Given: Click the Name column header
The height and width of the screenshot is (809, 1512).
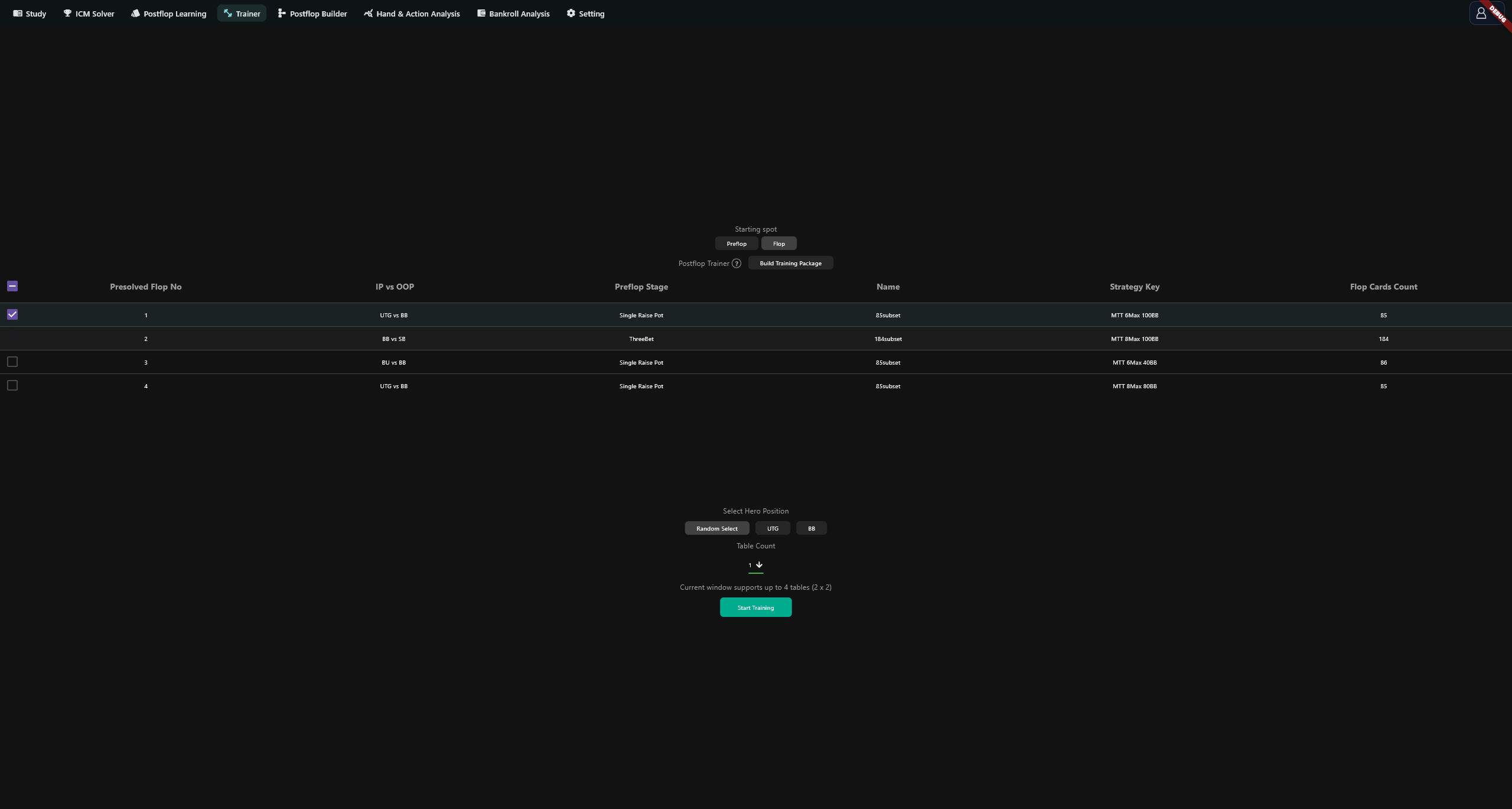Looking at the screenshot, I should [888, 287].
